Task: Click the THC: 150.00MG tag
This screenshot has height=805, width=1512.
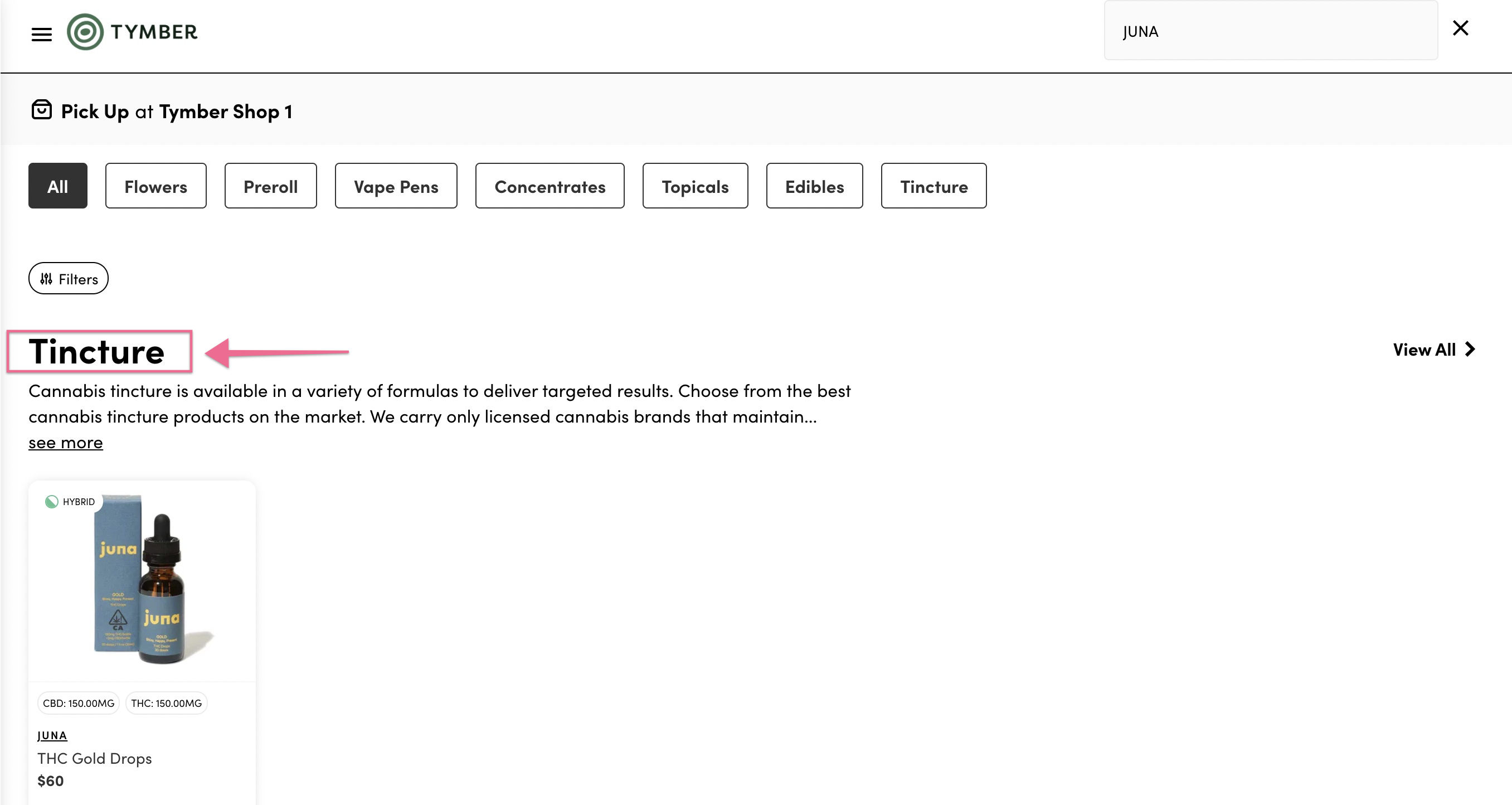Action: click(166, 704)
